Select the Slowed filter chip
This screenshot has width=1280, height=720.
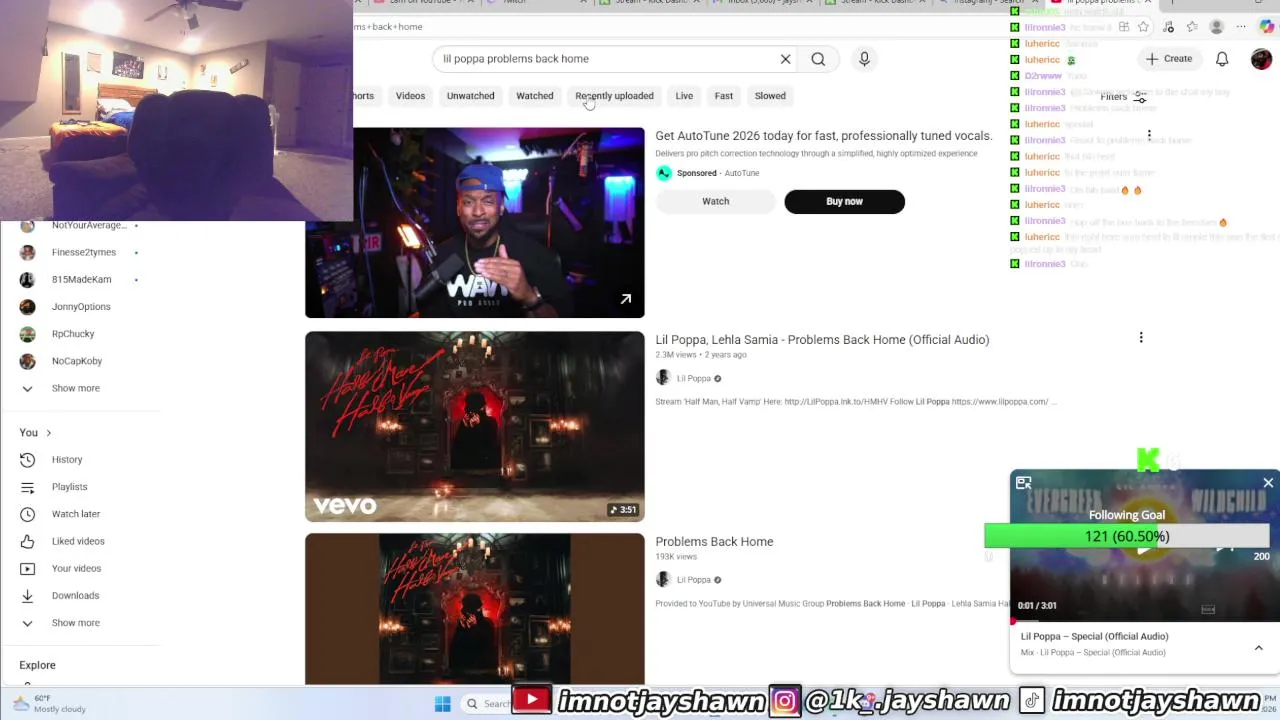[x=770, y=96]
